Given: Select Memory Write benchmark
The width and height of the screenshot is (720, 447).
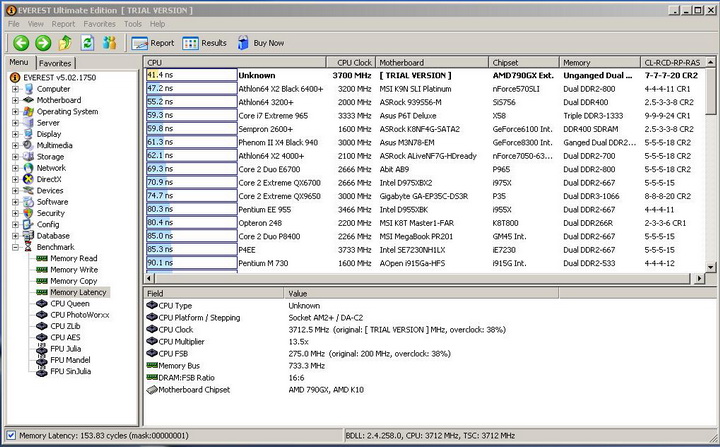Looking at the screenshot, I should (74, 270).
